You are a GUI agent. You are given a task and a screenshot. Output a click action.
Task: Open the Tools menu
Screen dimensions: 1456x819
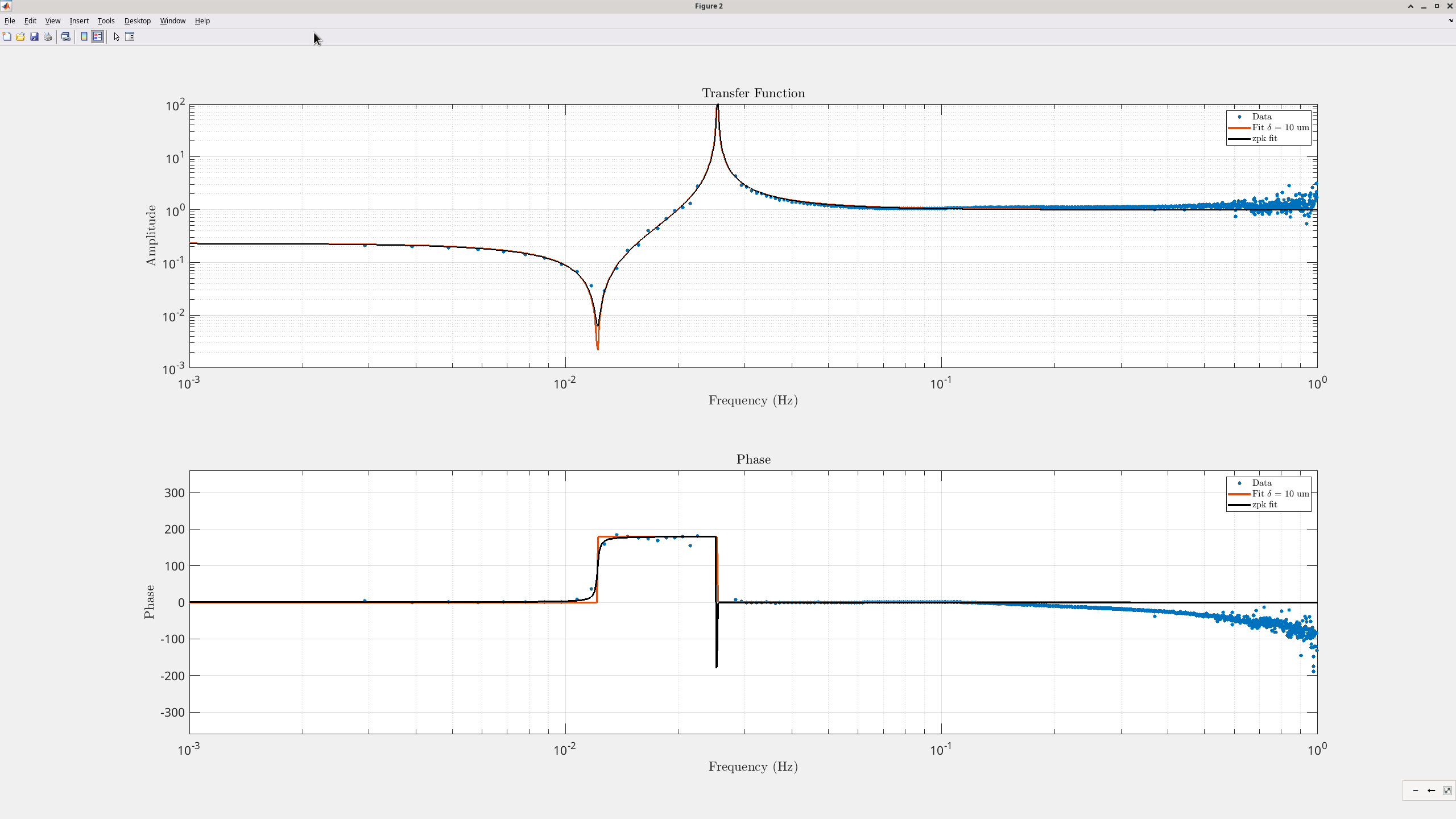coord(106,21)
